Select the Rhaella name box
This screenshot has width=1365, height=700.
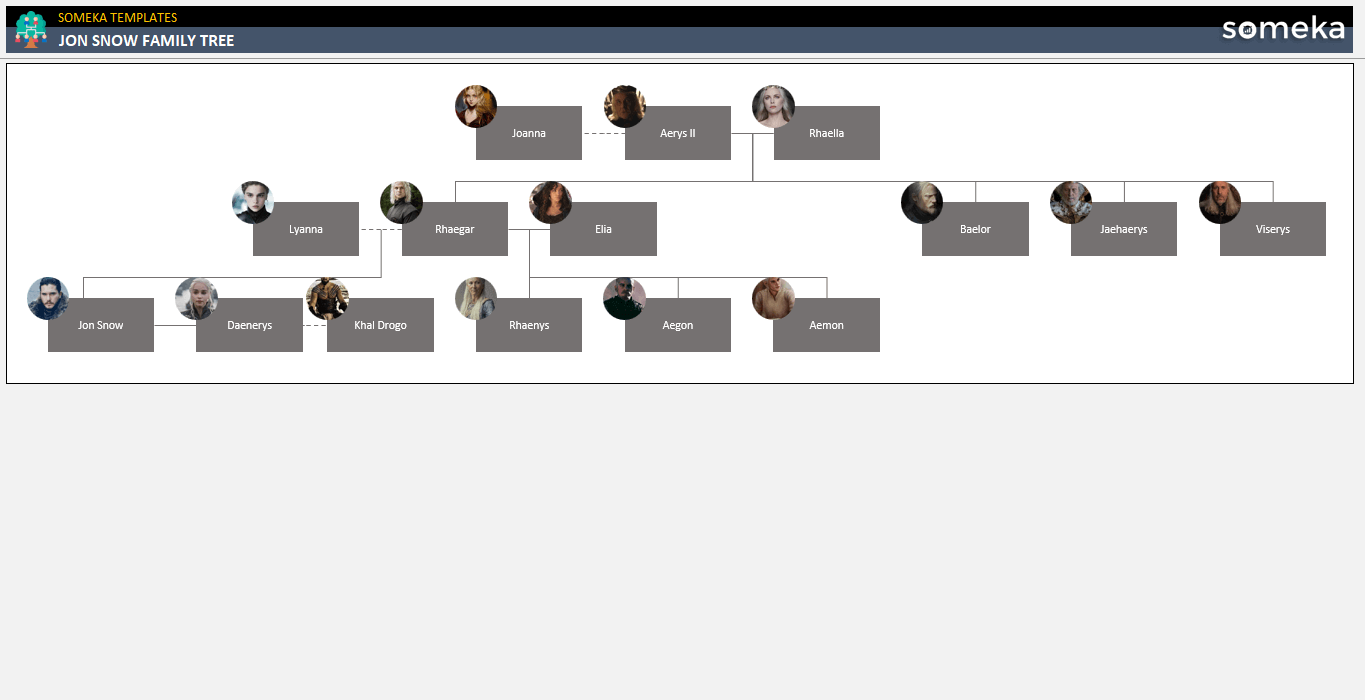(827, 133)
